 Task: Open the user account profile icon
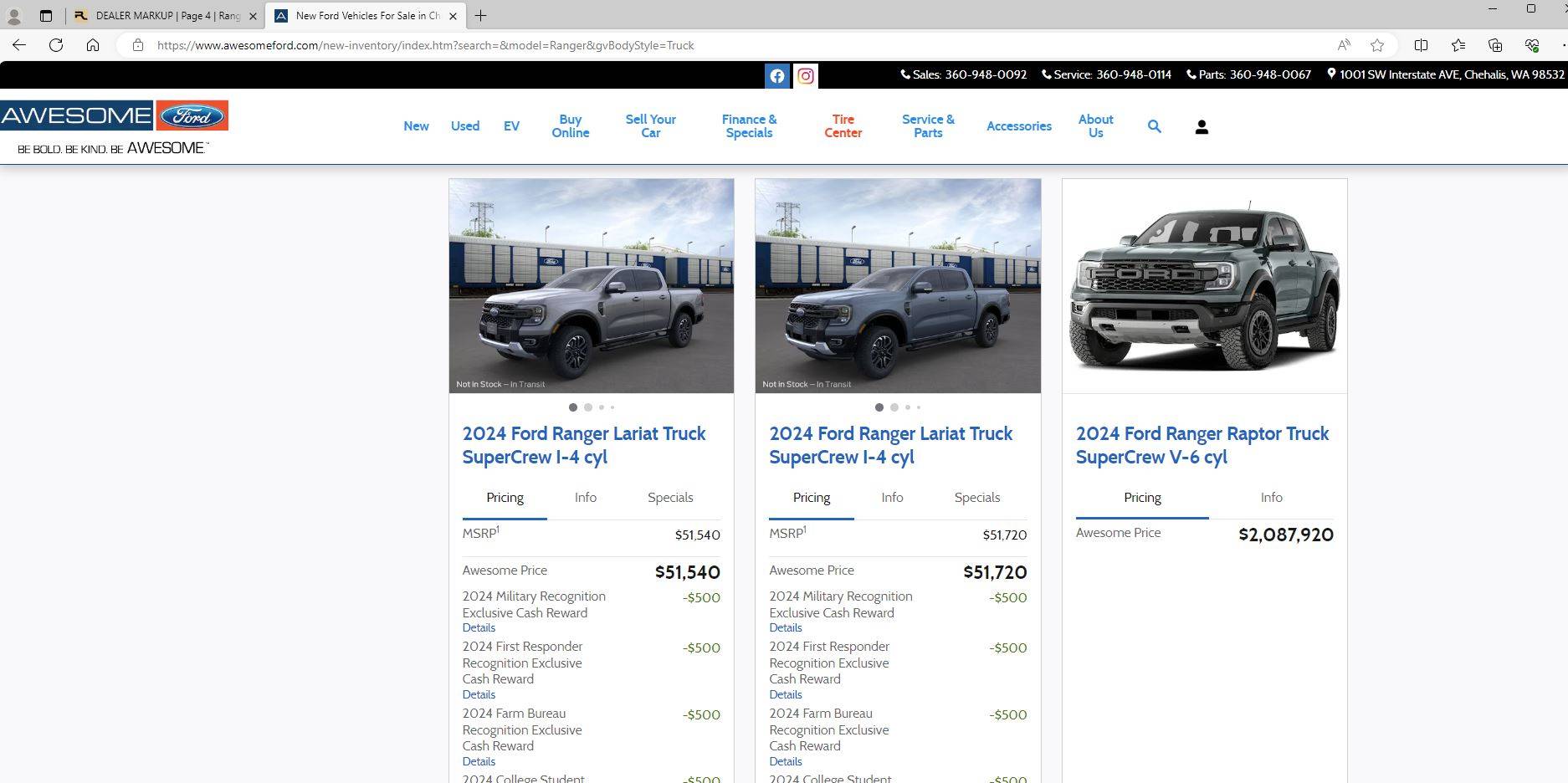1202,127
